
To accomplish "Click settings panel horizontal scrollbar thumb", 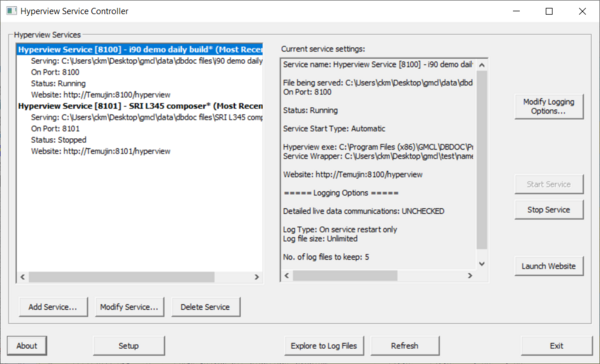I will click(x=345, y=276).
